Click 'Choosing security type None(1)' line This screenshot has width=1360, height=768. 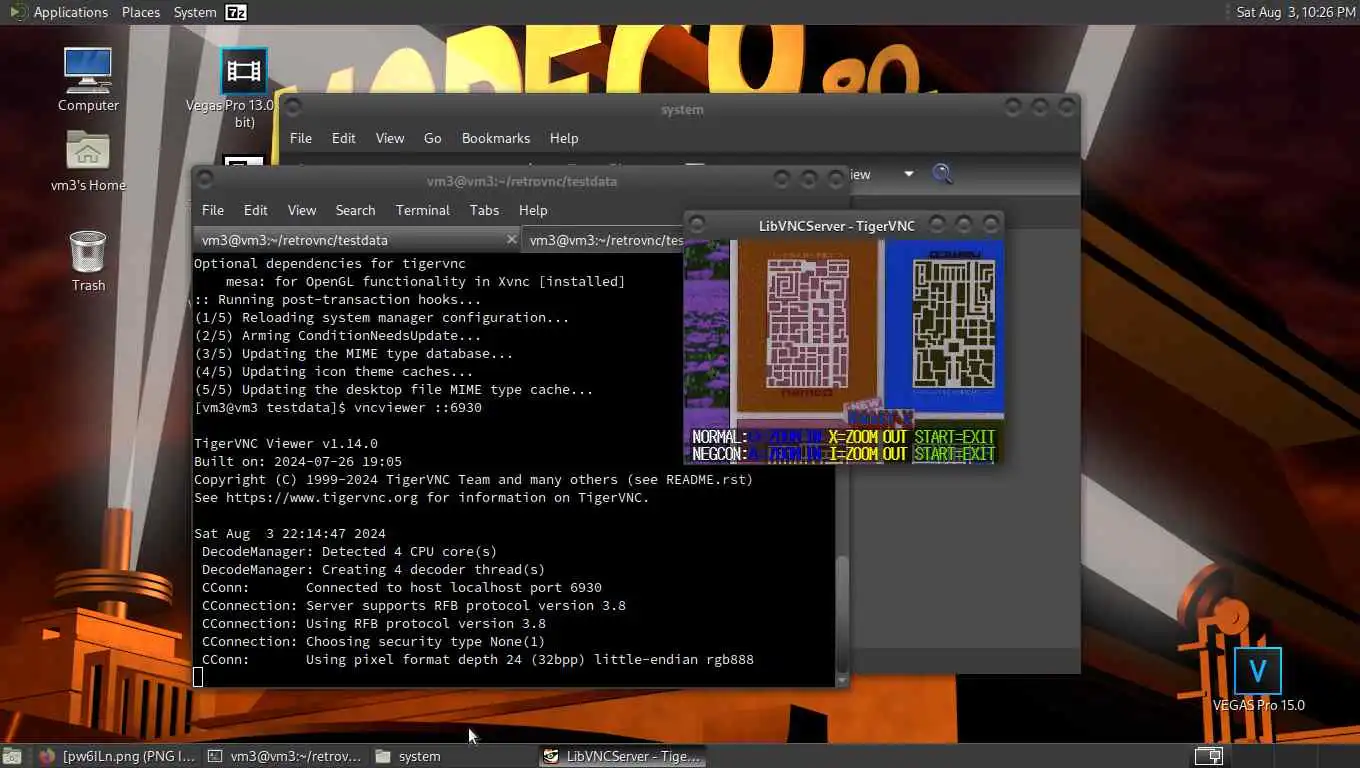coord(426,642)
